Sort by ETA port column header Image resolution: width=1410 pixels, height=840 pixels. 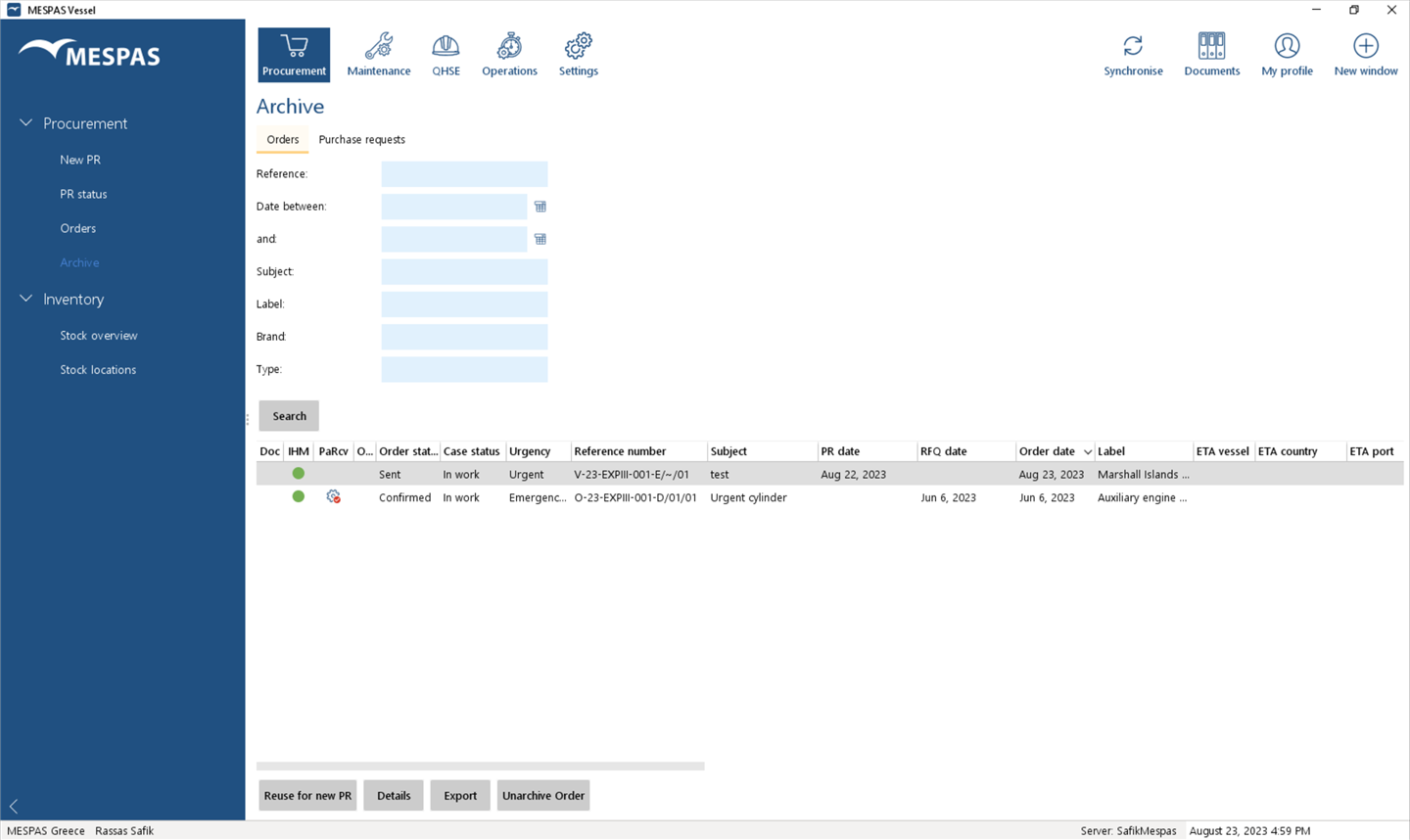point(1375,451)
